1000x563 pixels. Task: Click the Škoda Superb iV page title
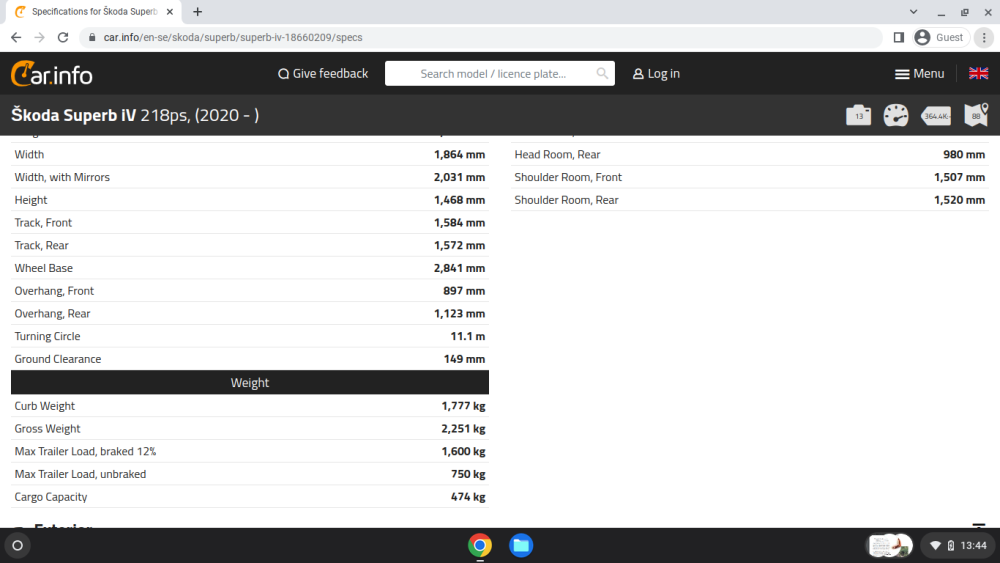(135, 115)
